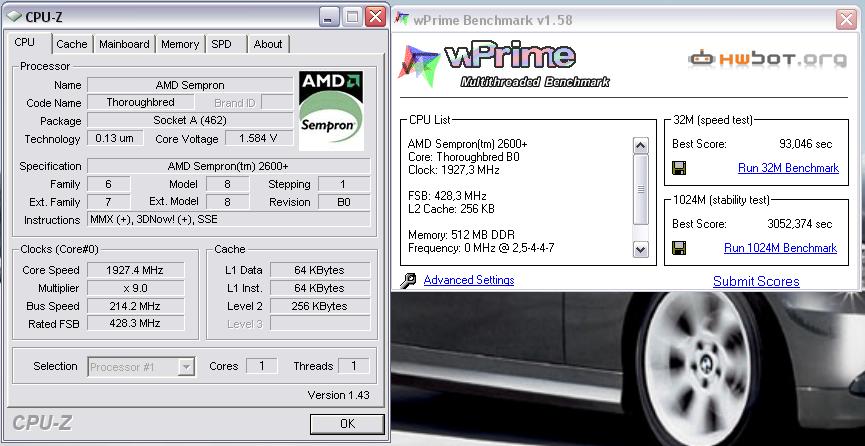Screen dimensions: 865x446
Task: Click the Advanced Settings wrench icon
Action: coord(408,281)
